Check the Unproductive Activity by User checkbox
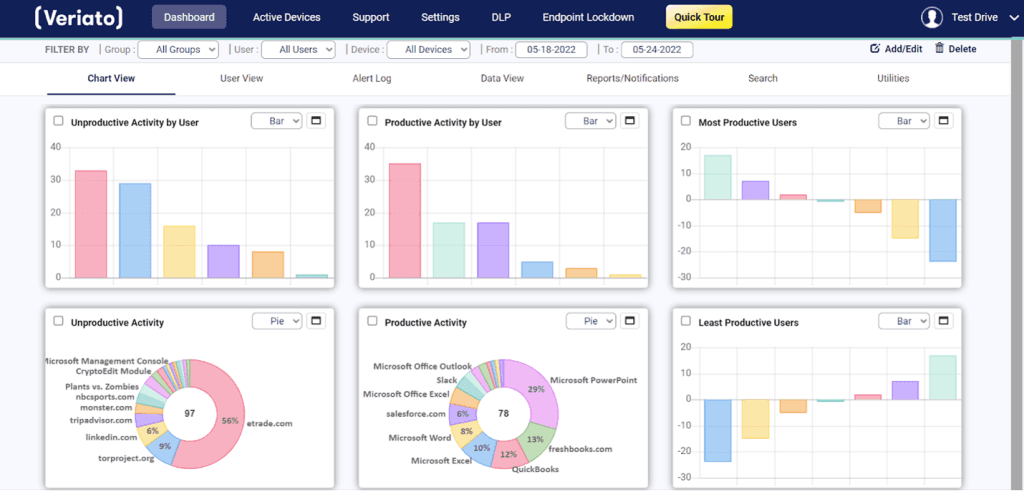Screen dimensions: 1024x492 (x=58, y=121)
